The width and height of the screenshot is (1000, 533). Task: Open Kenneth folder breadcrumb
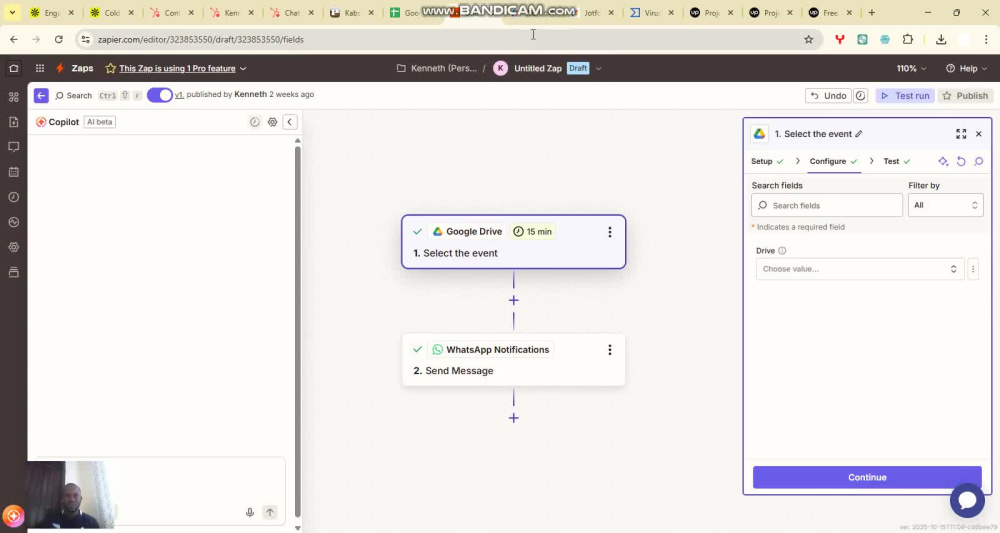437,68
